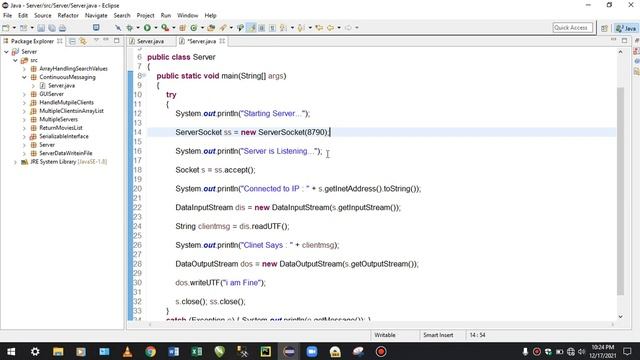The height and width of the screenshot is (360, 640).
Task: Minimize the Package Explorer view
Action: [x=106, y=40]
